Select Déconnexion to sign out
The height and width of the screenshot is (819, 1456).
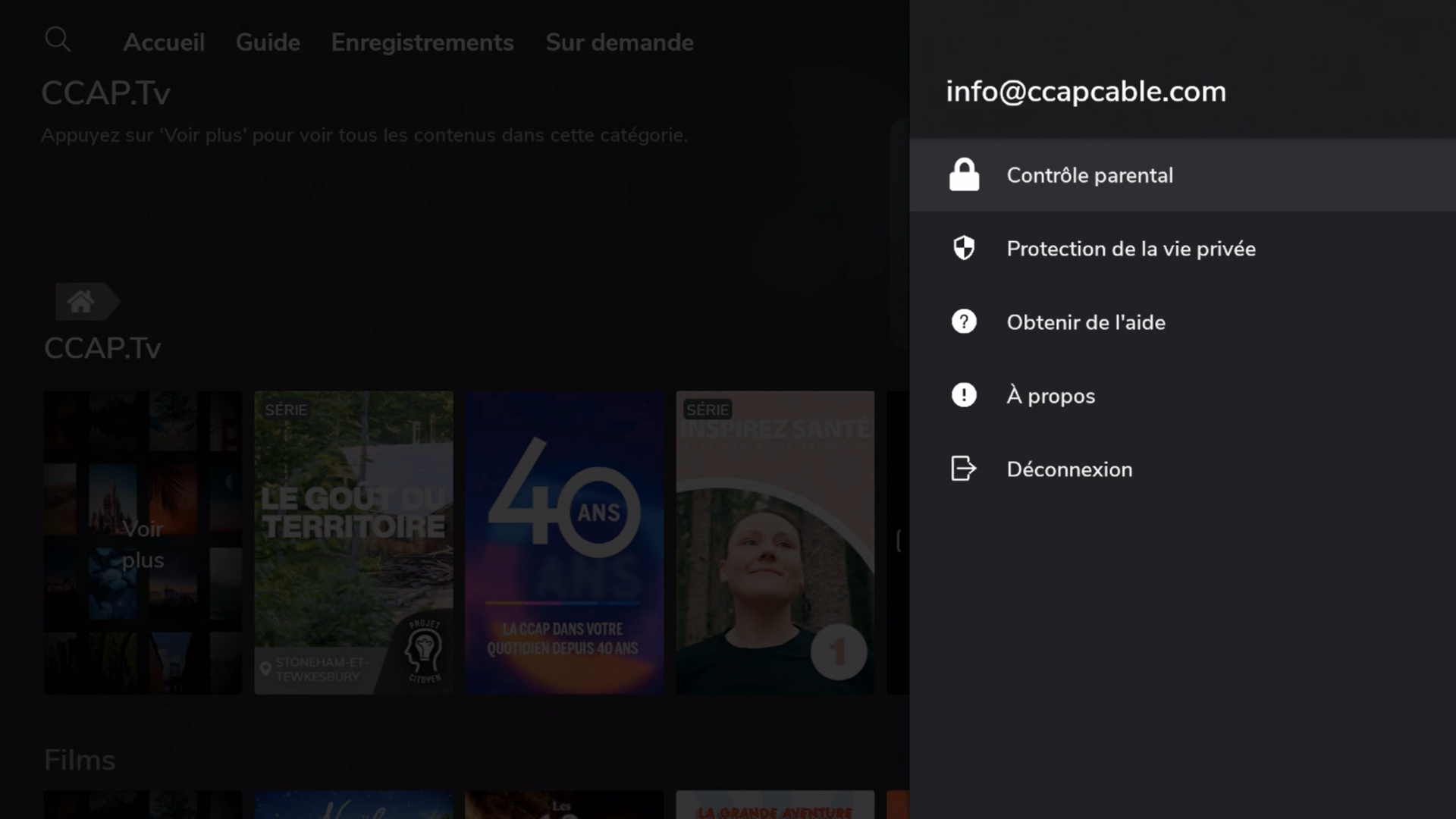point(1183,469)
